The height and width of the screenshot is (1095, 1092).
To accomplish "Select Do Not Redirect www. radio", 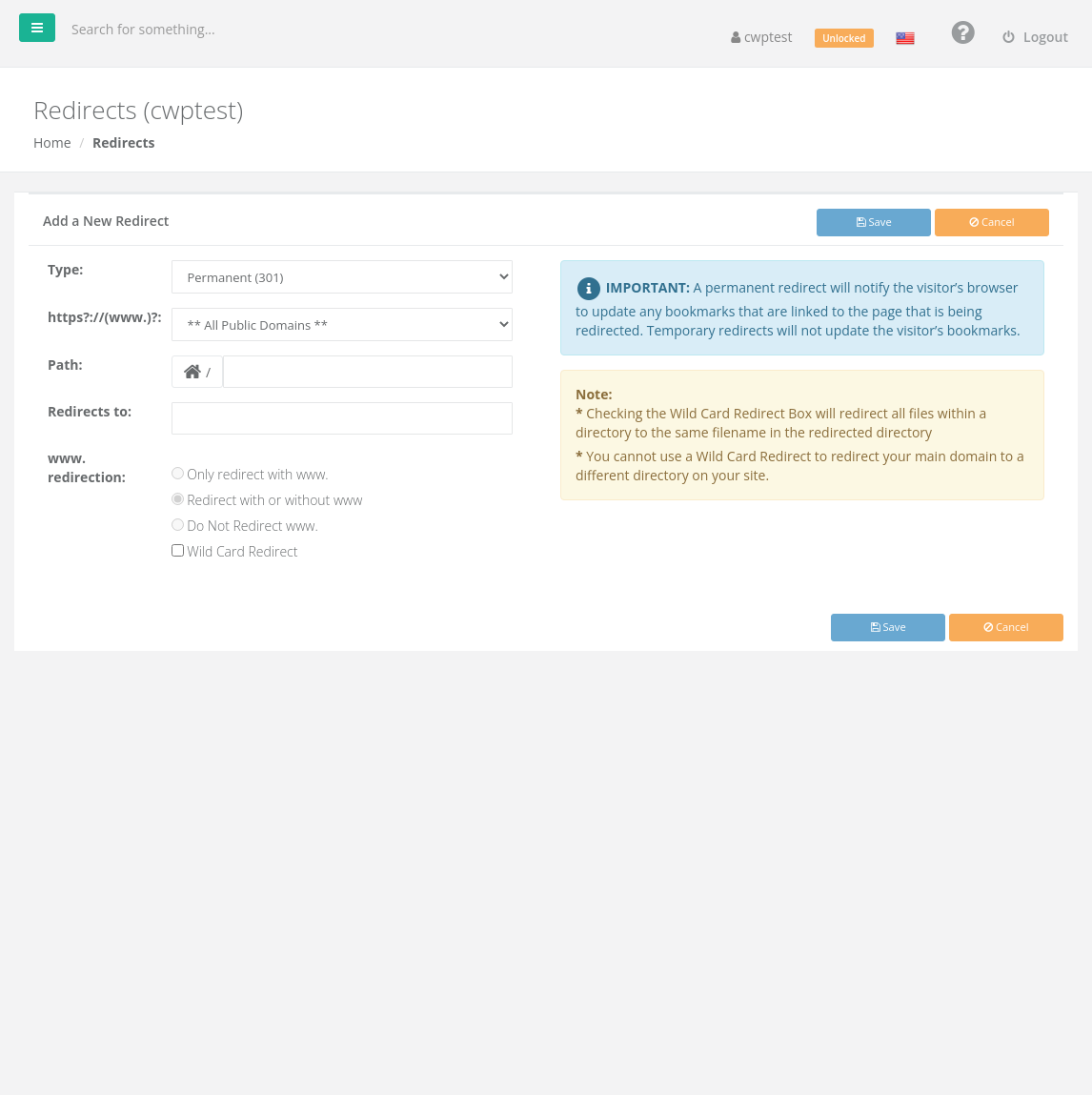I will tap(177, 525).
